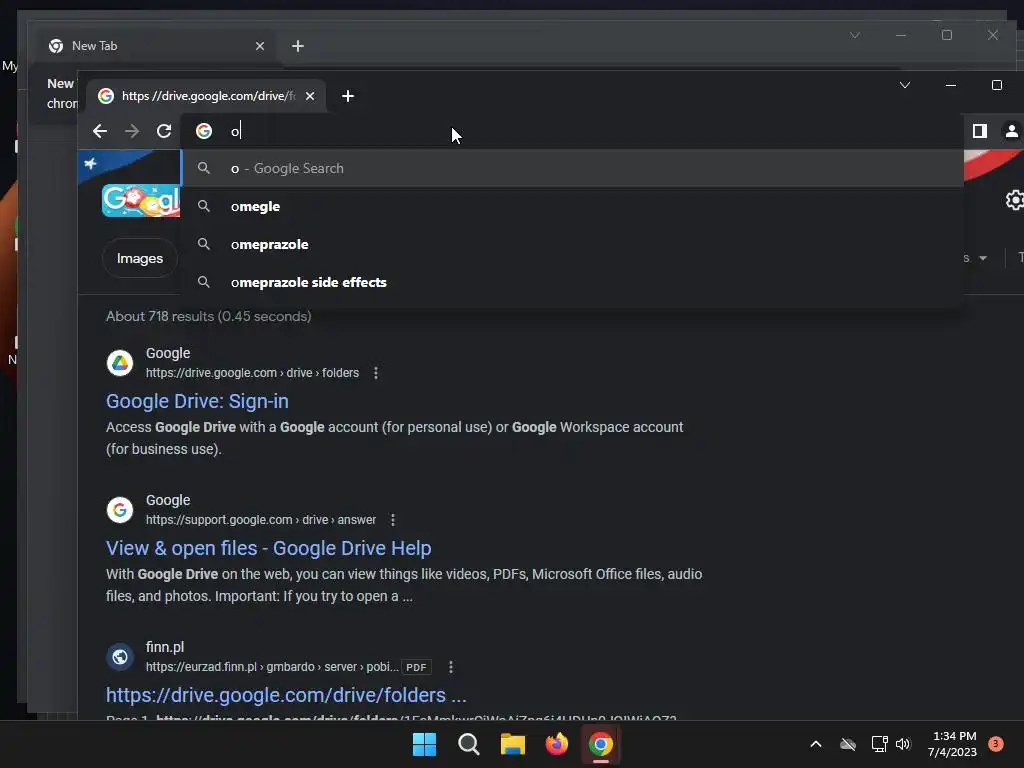This screenshot has height=768, width=1024.
Task: Open network status tray icon
Action: pyautogui.click(x=879, y=744)
